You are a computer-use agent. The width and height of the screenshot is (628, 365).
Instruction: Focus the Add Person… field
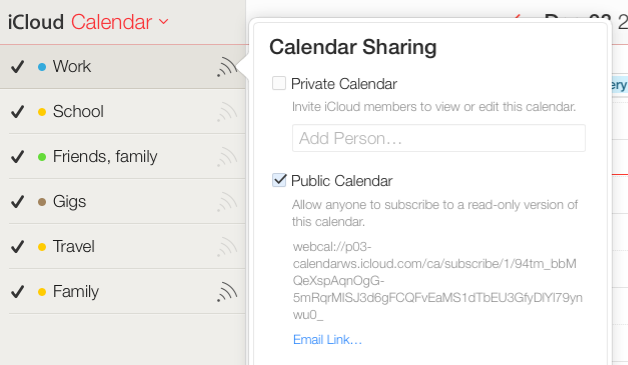439,138
